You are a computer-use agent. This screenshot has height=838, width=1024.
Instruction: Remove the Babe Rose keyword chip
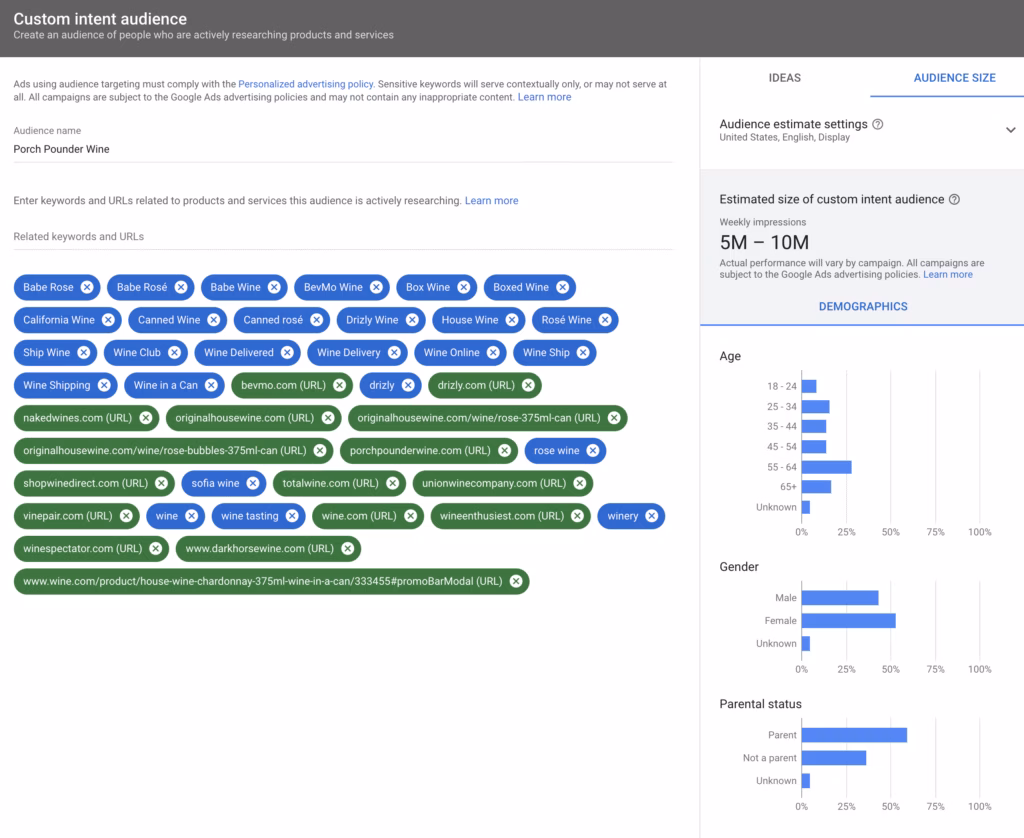click(x=87, y=287)
